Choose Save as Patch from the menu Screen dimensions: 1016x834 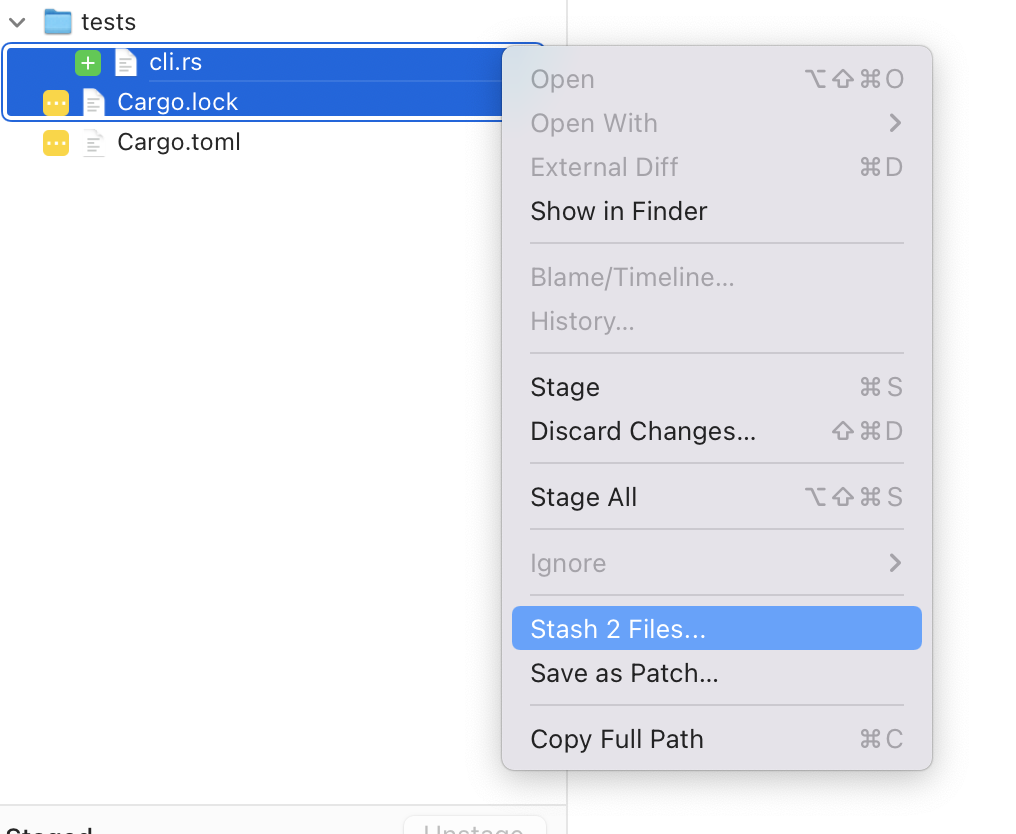pos(623,673)
